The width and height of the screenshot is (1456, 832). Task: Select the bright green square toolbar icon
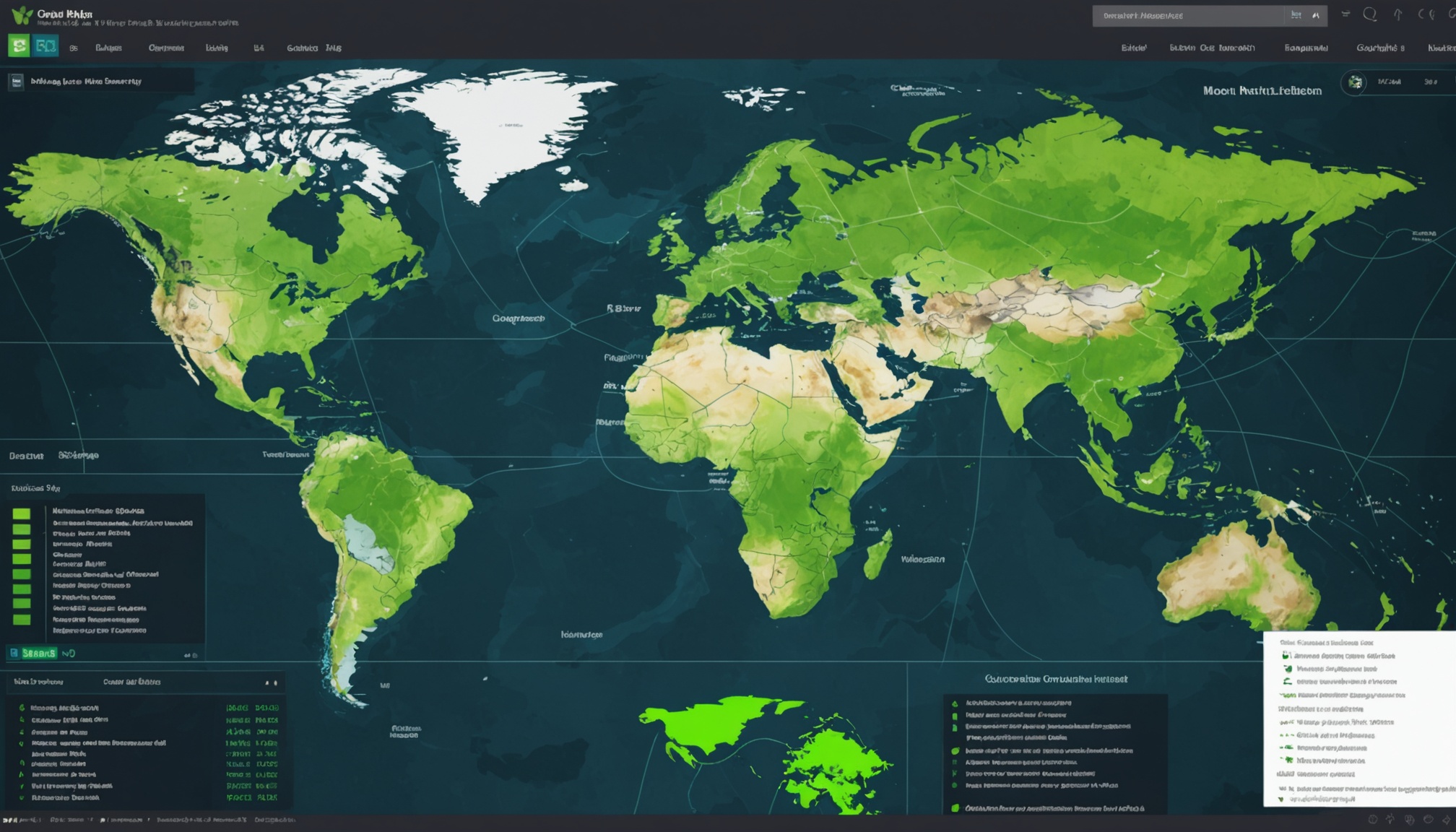(19, 46)
